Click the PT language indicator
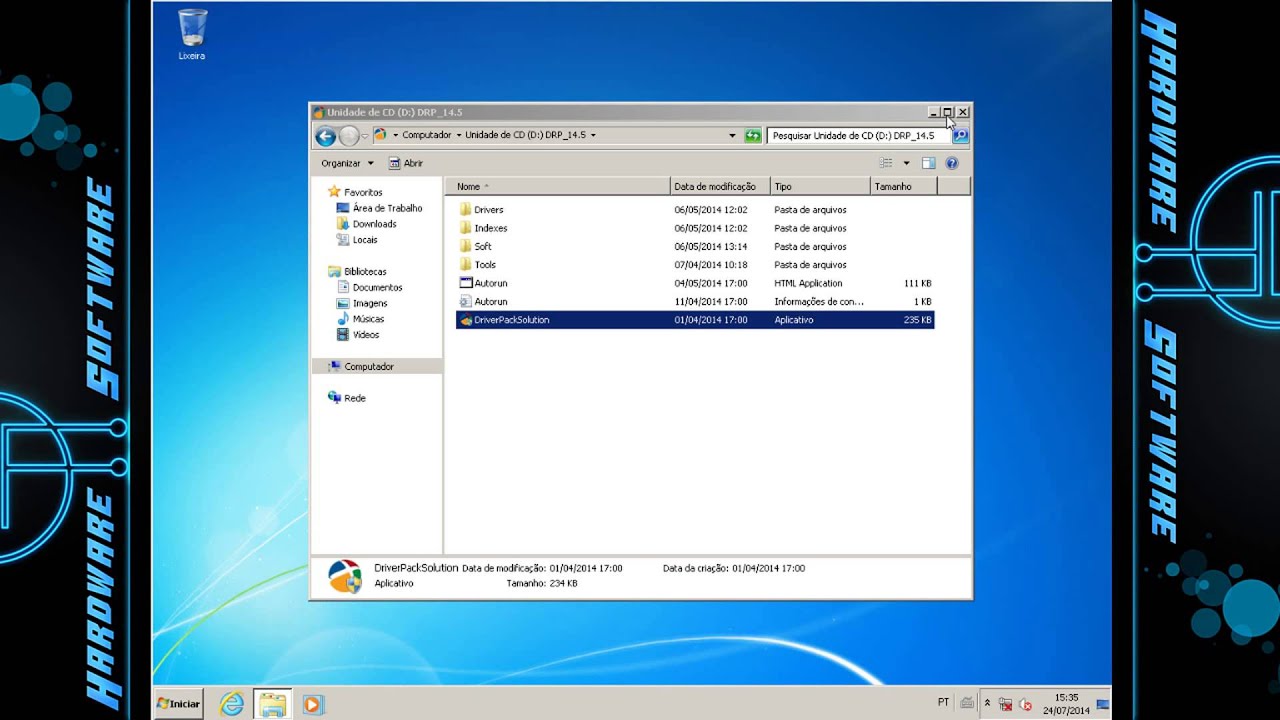This screenshot has width=1280, height=720. [x=944, y=703]
